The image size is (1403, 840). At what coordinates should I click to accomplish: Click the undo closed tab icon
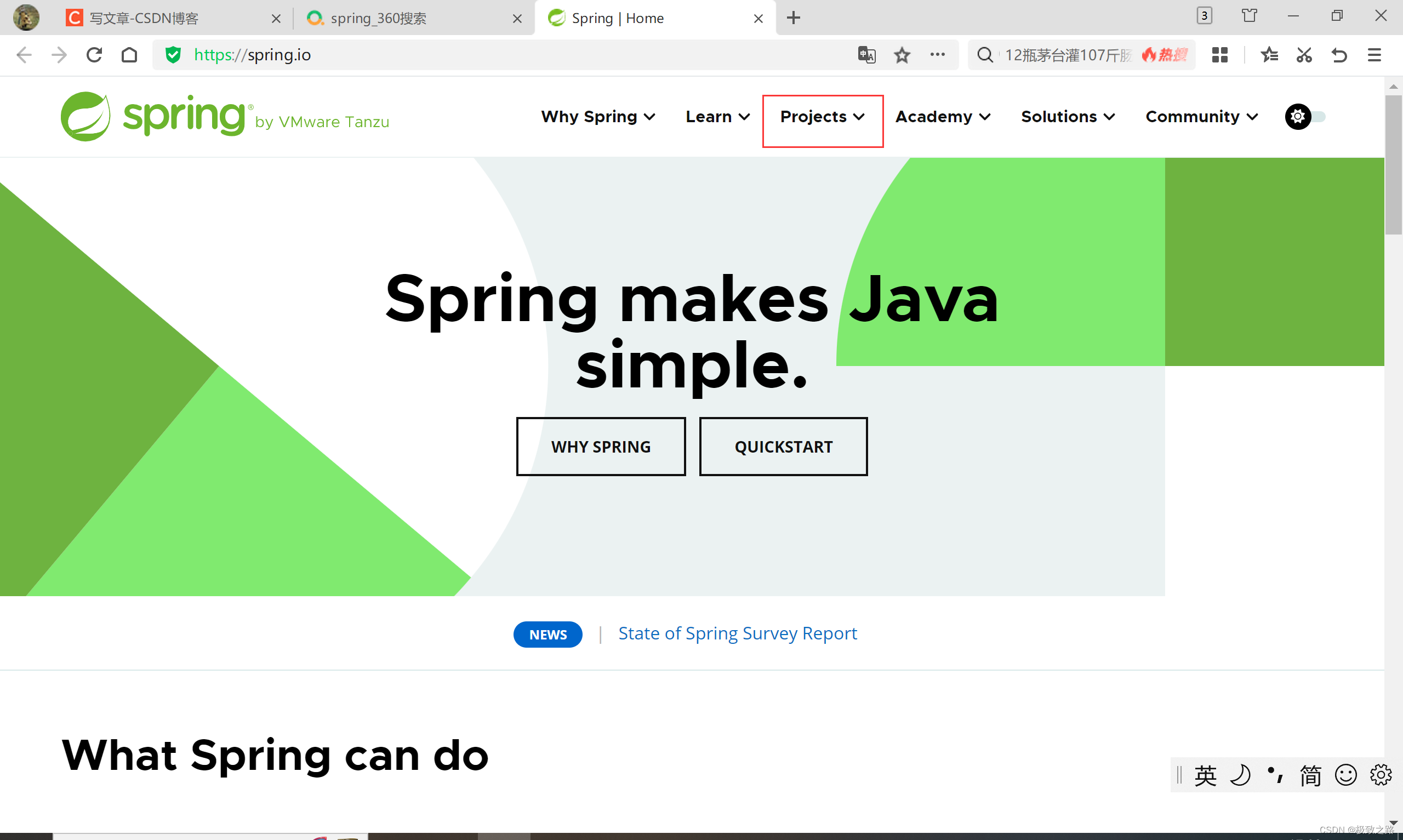click(x=1339, y=55)
